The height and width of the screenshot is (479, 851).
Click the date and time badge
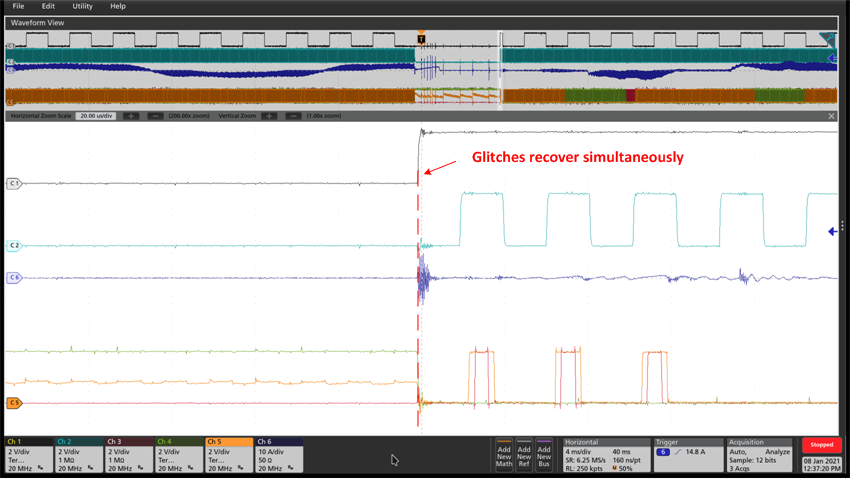click(x=822, y=464)
